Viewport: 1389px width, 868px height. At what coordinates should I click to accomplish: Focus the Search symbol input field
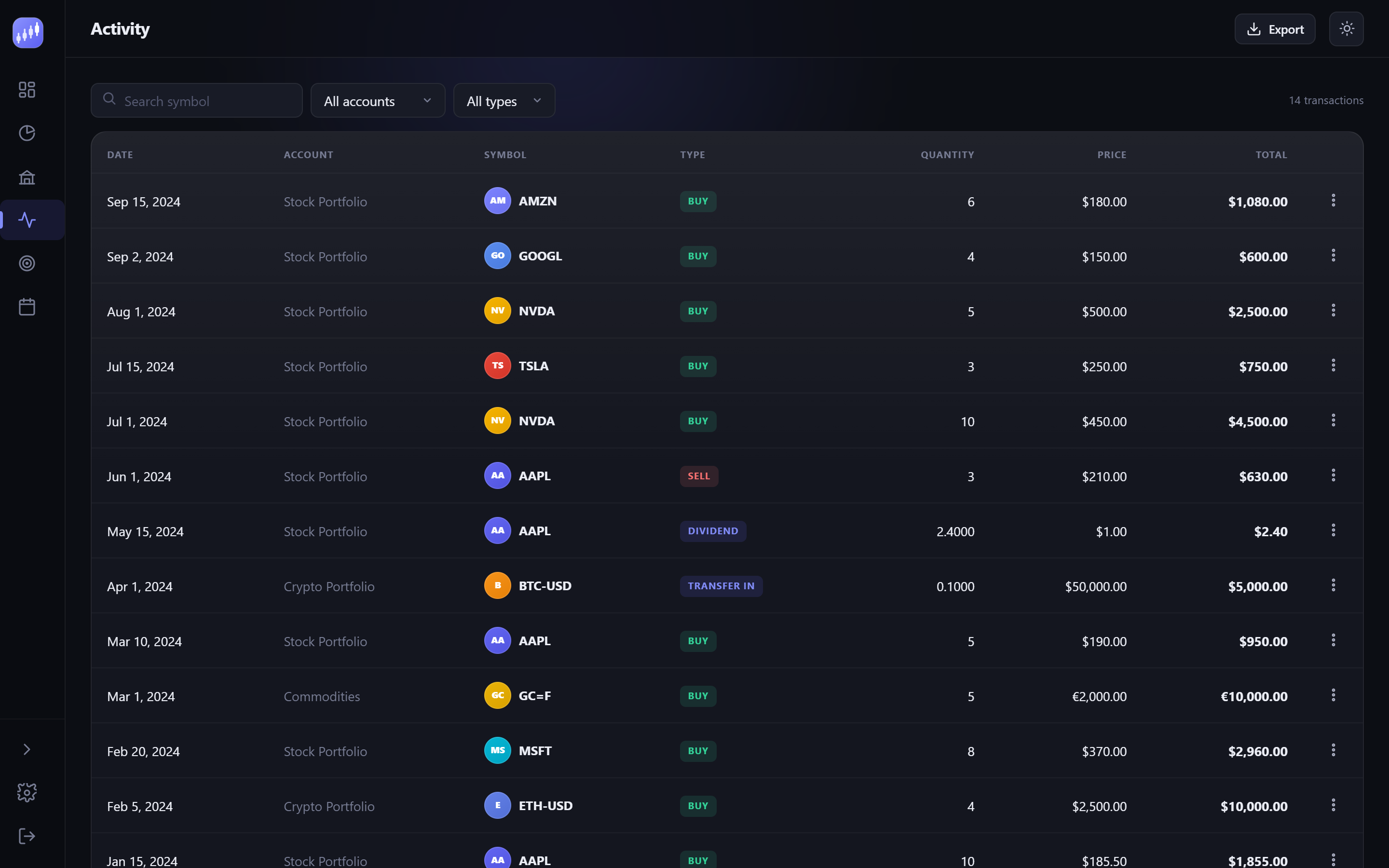[196, 100]
